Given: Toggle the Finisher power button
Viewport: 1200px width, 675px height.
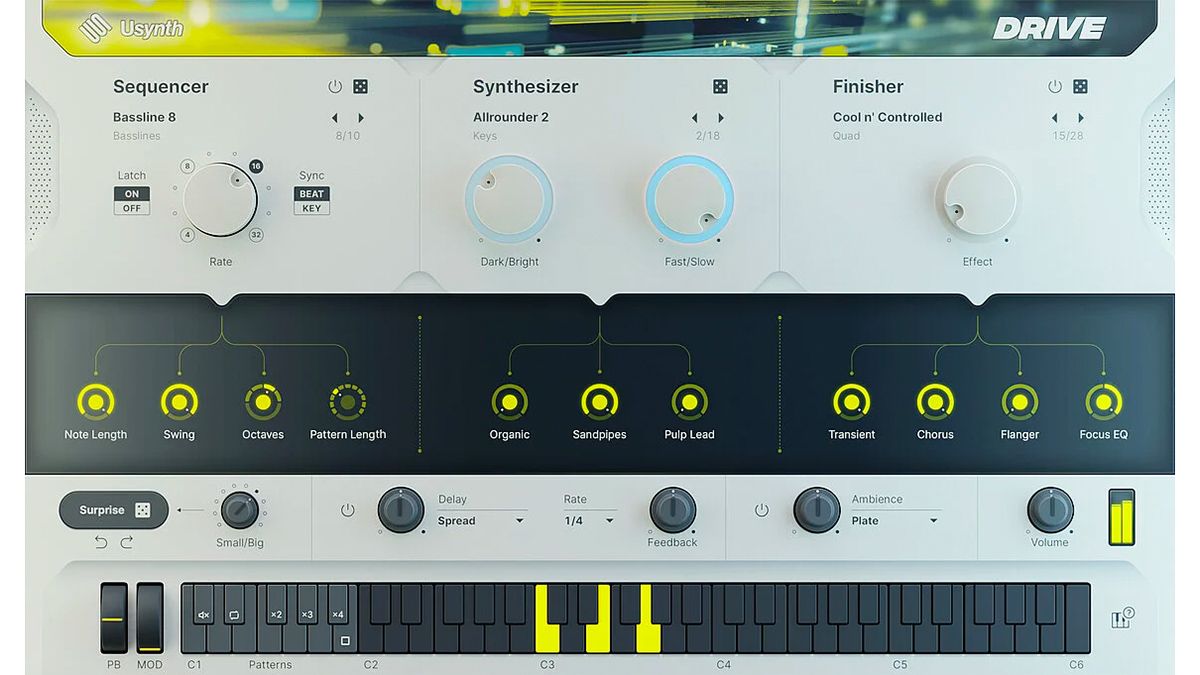Looking at the screenshot, I should pyautogui.click(x=1055, y=86).
